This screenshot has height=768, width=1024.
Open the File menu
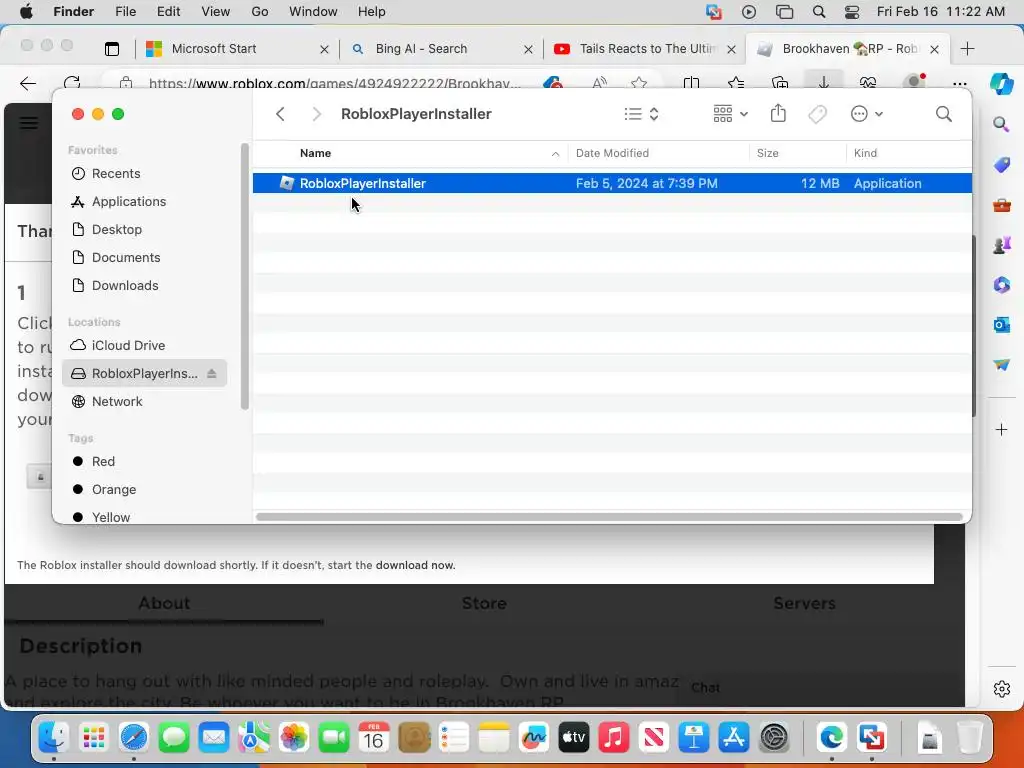125,12
